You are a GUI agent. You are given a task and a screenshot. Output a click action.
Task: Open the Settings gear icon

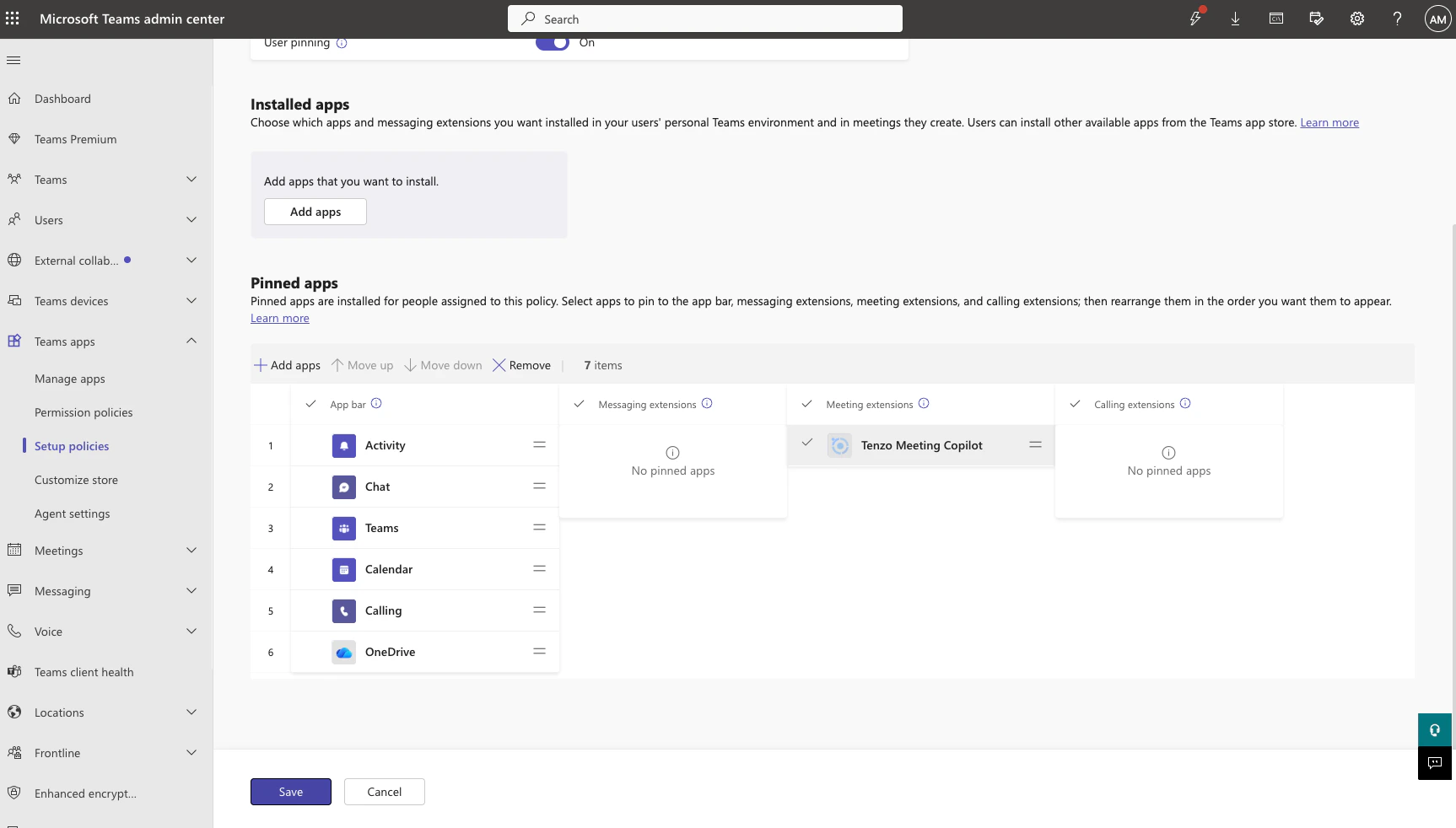coord(1356,19)
